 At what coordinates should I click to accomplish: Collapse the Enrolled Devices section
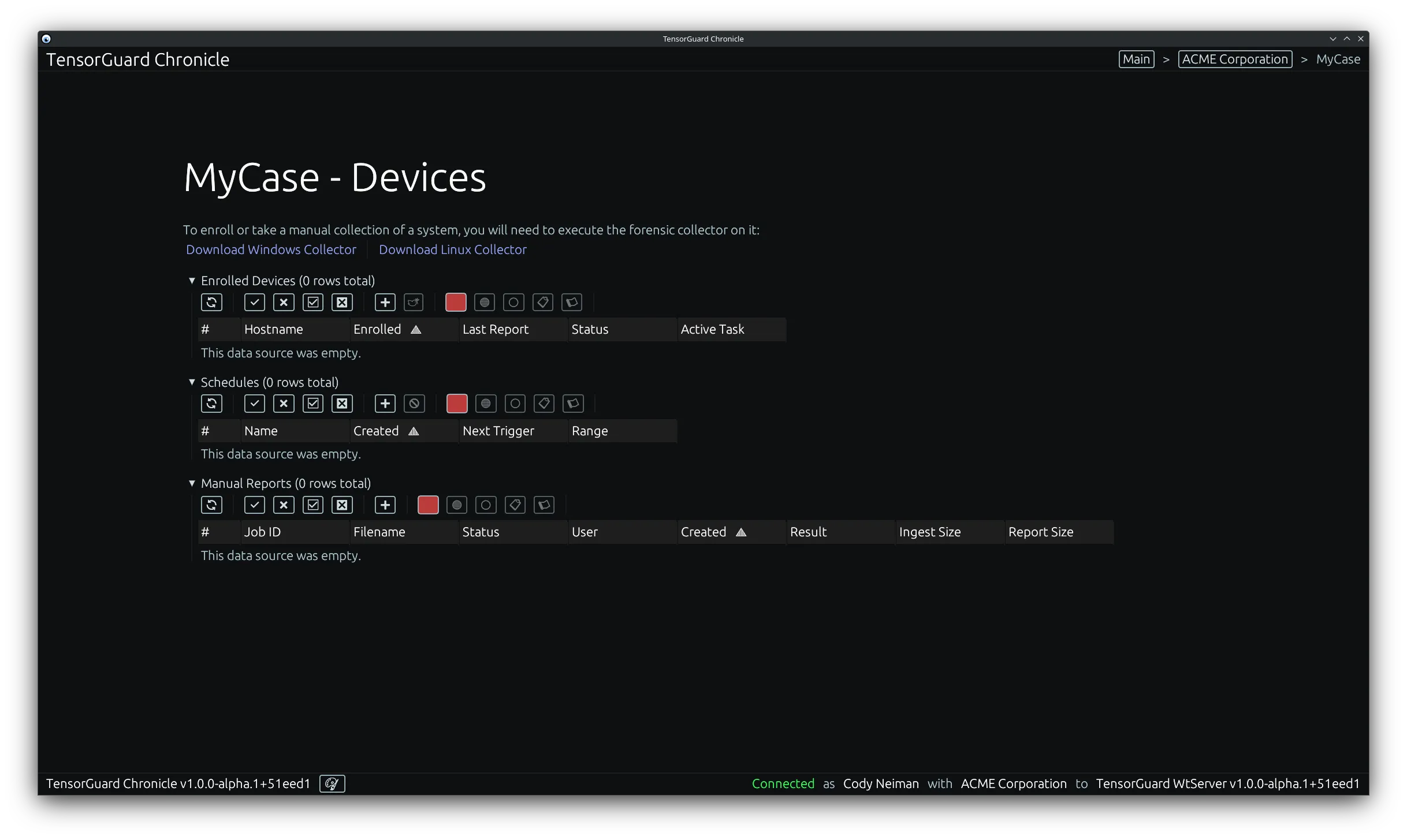[192, 281]
